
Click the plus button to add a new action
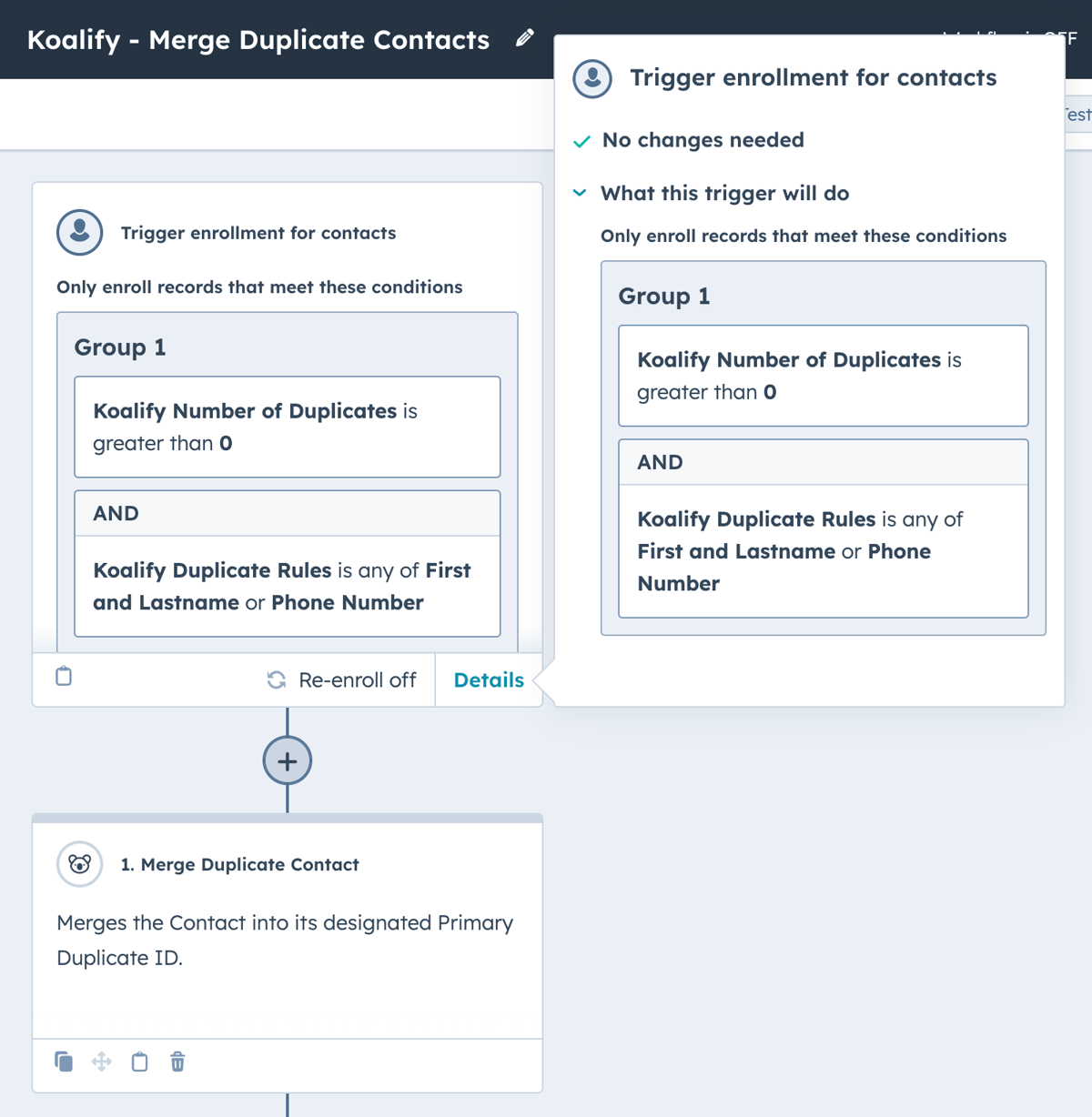[x=287, y=760]
